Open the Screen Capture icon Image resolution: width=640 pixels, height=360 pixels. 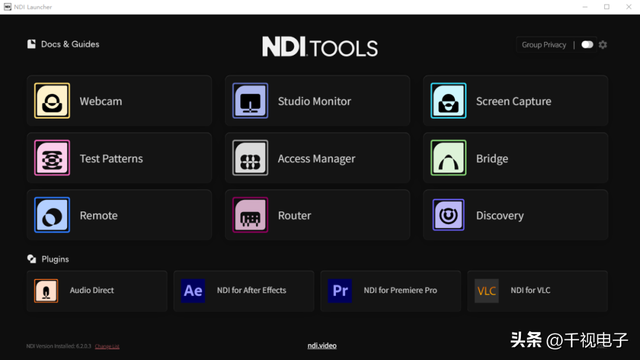point(448,101)
